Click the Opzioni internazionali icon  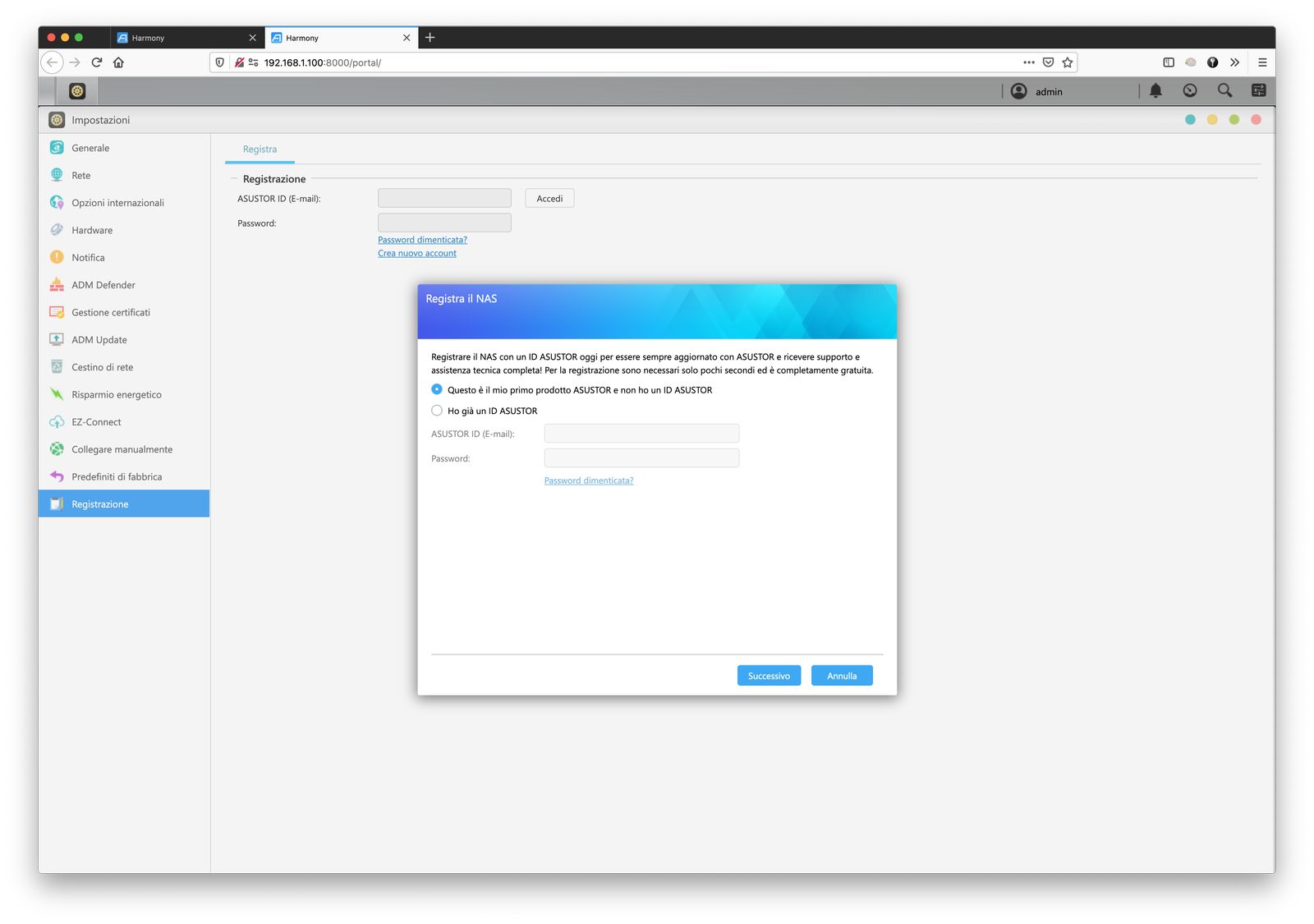(57, 203)
